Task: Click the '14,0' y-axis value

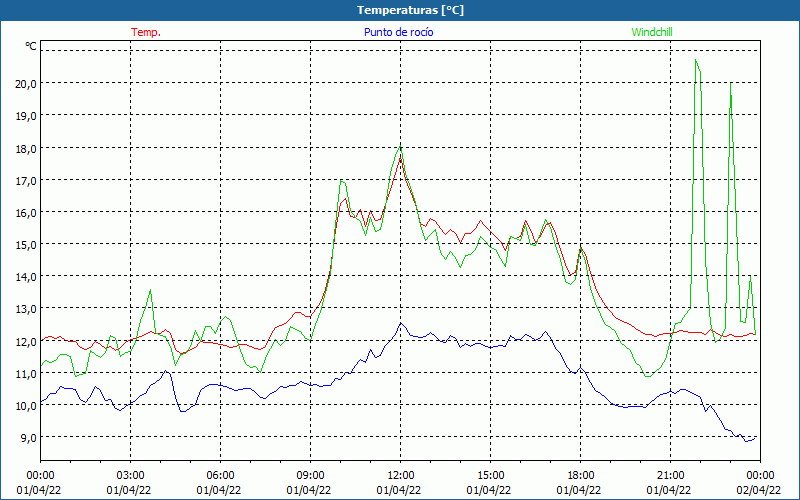Action: click(26, 277)
